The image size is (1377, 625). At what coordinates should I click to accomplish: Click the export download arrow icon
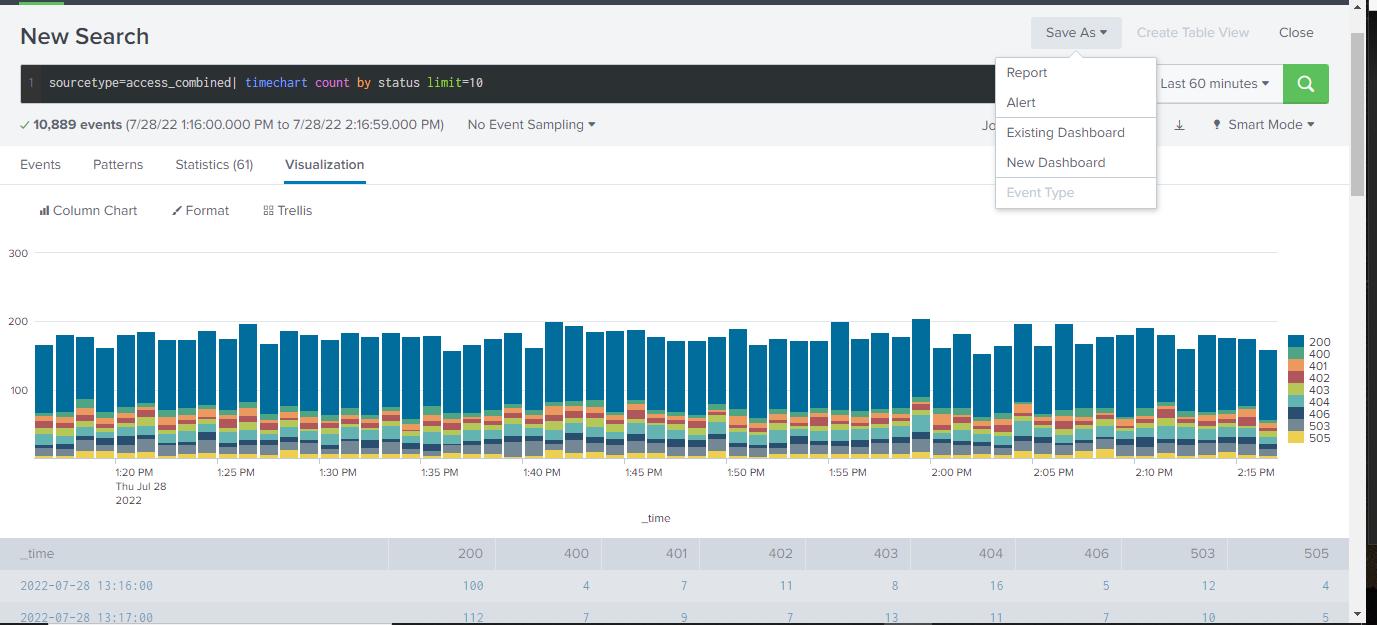click(1179, 125)
